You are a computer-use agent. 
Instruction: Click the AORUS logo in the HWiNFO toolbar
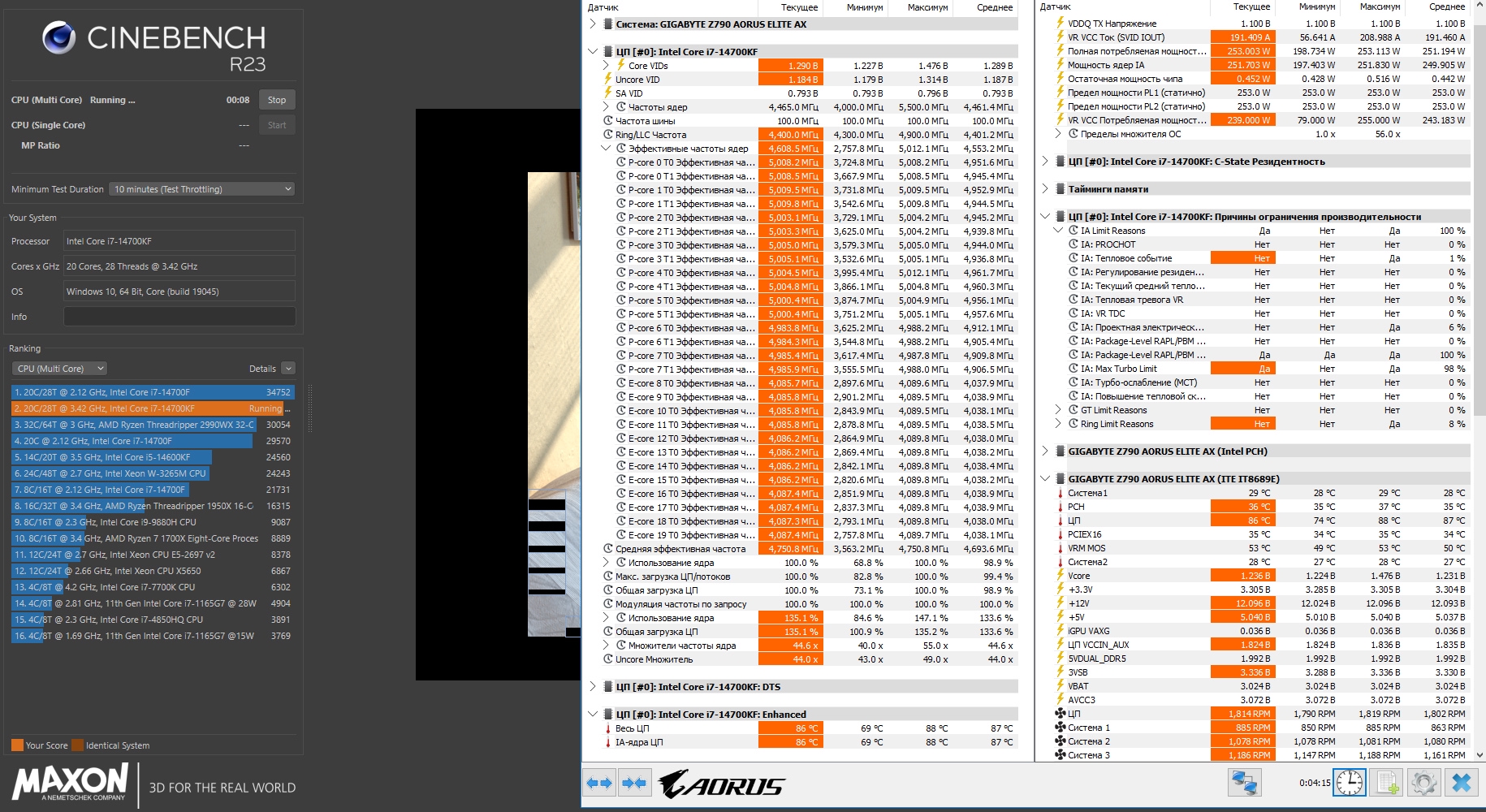click(x=721, y=784)
